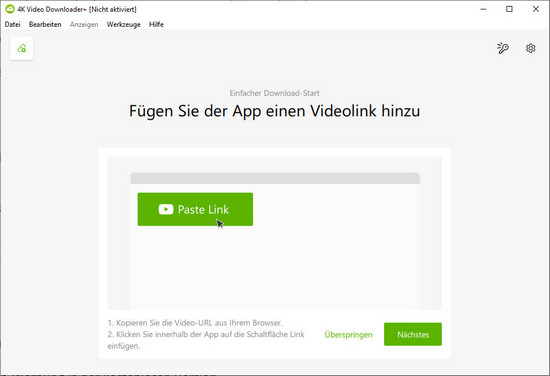This screenshot has width=550, height=376.
Task: Open the Datei menu
Action: point(13,24)
